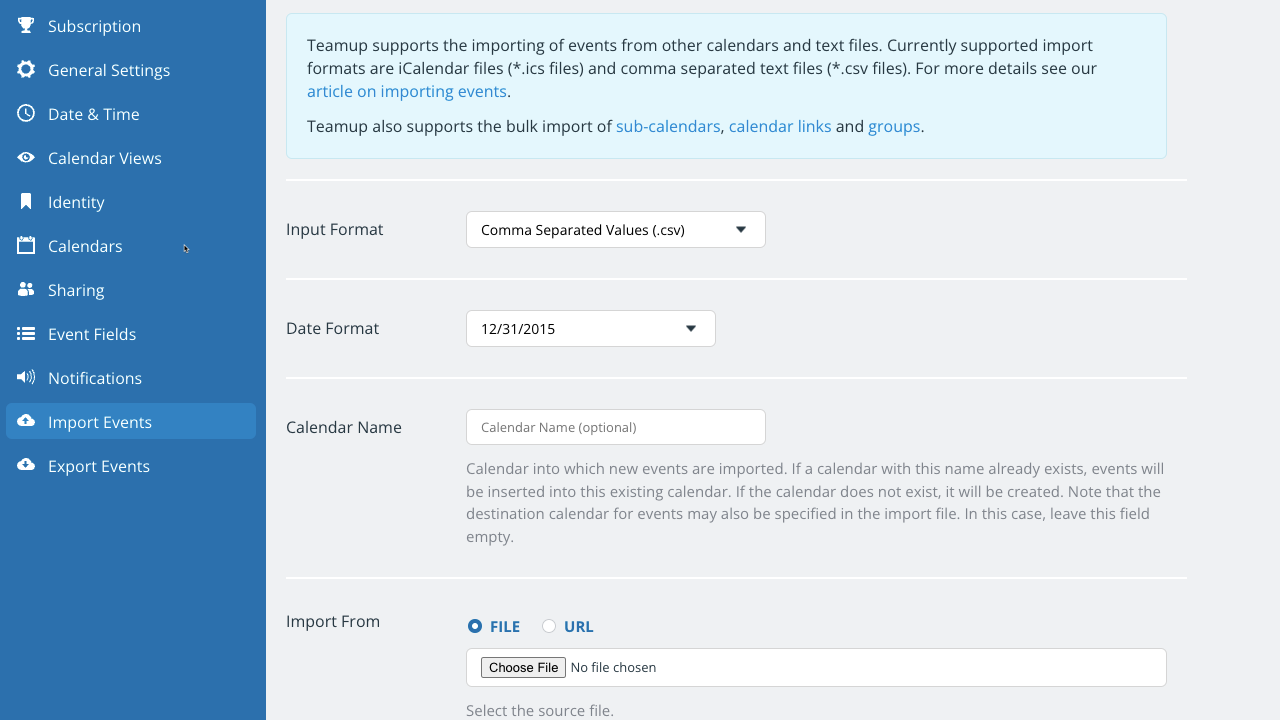Open the Input Format dropdown
Screen dimensions: 1280x720
(615, 230)
